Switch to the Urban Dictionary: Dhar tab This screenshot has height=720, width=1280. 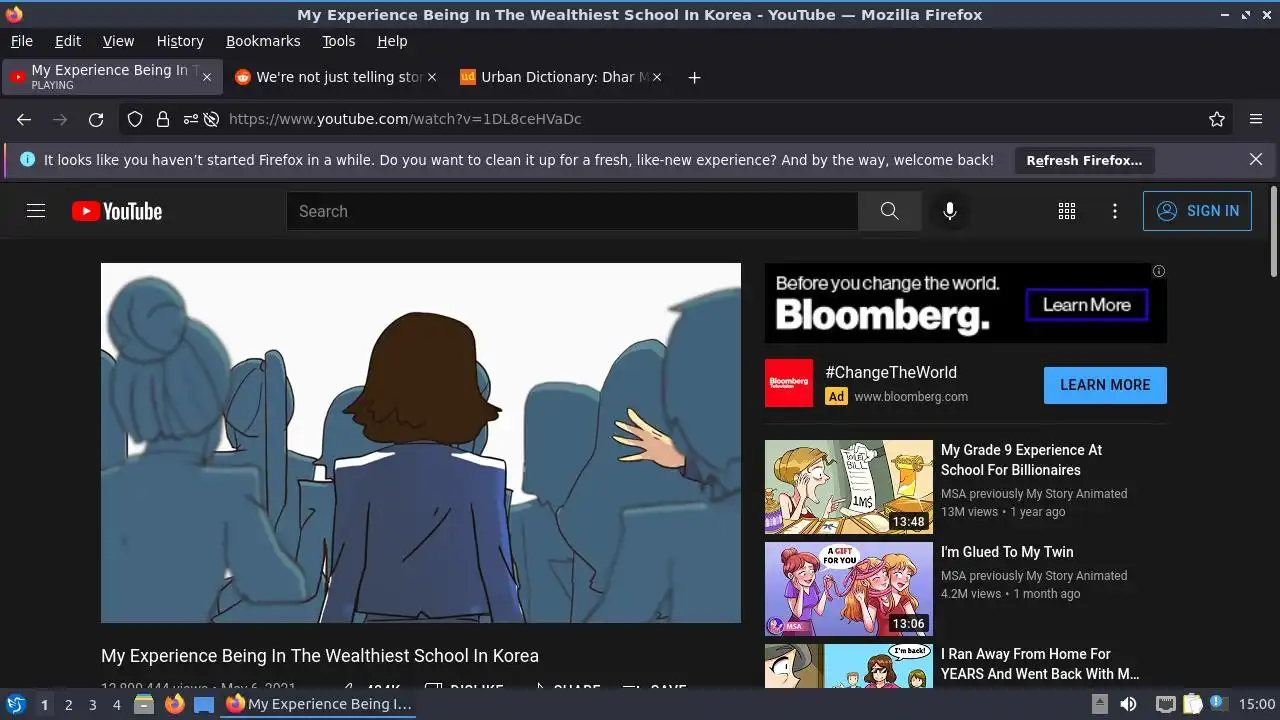[x=562, y=77]
